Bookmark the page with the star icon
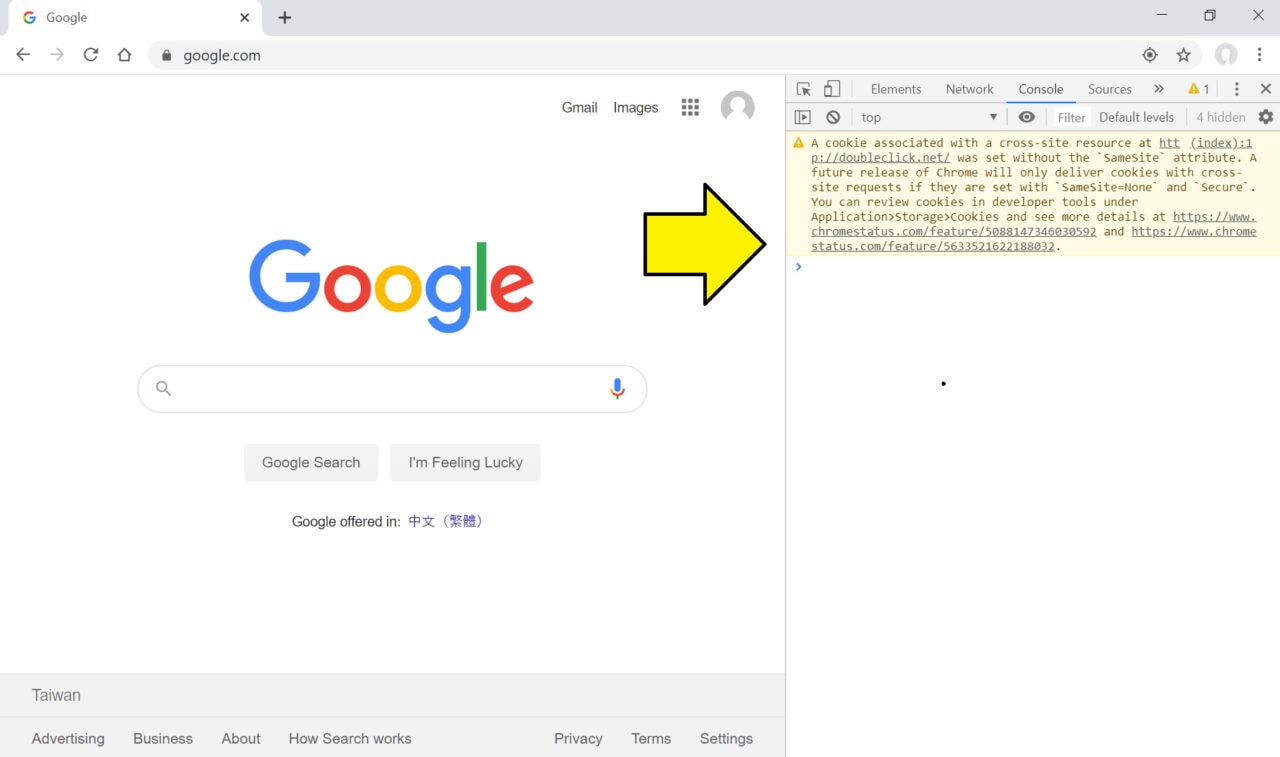Viewport: 1280px width, 757px height. pyautogui.click(x=1184, y=55)
